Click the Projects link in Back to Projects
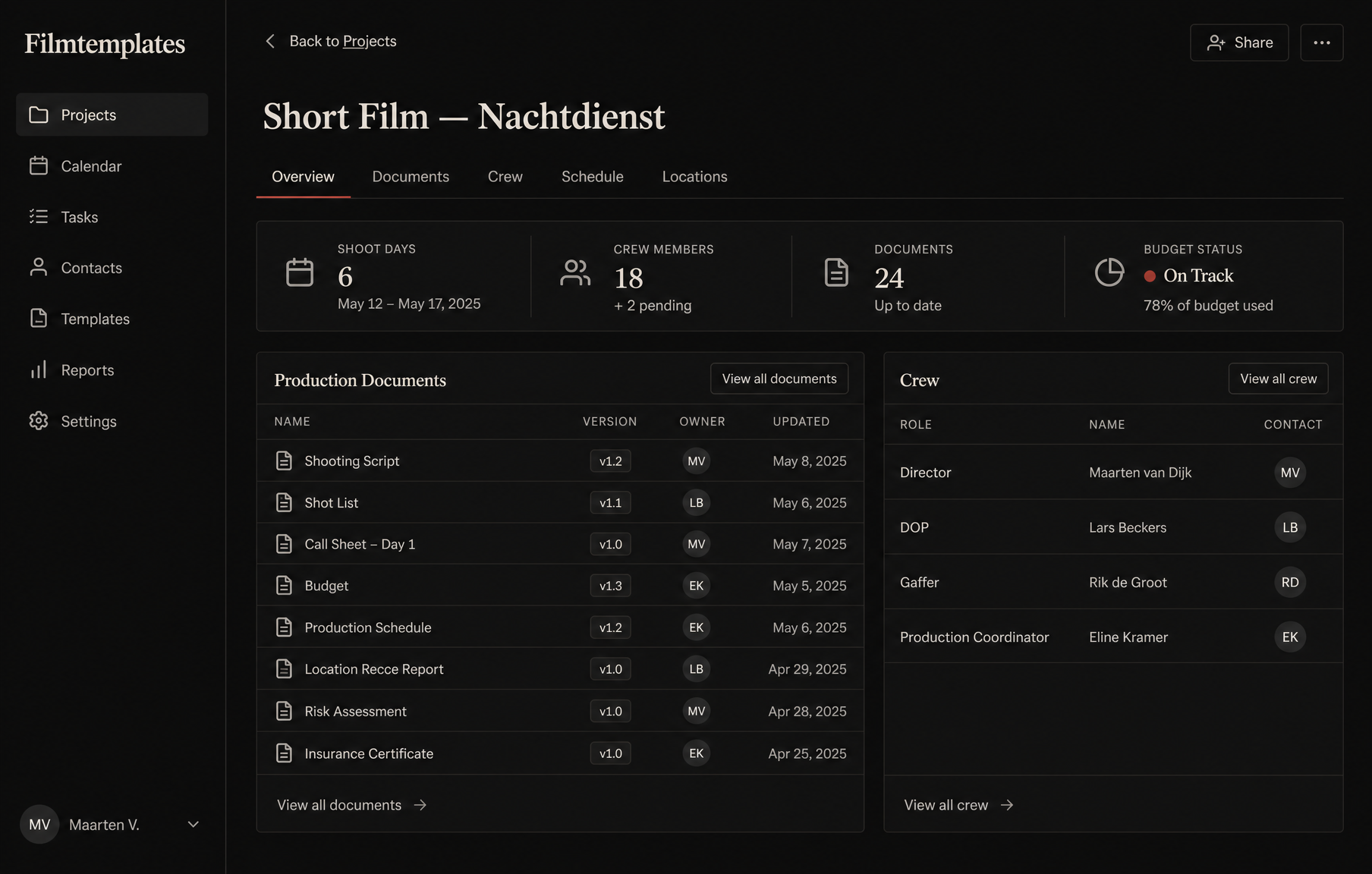Image resolution: width=1372 pixels, height=874 pixels. click(370, 41)
